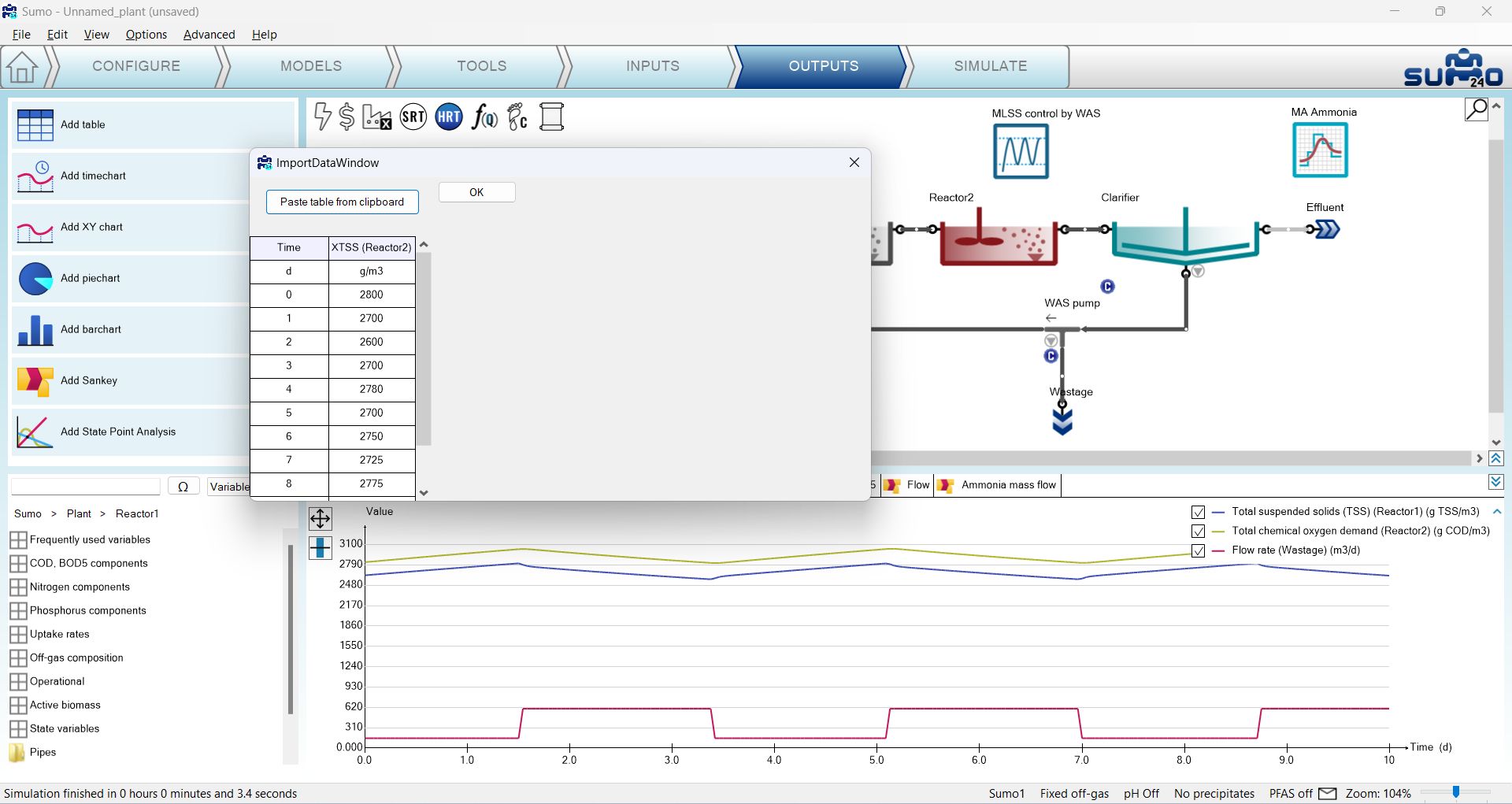1512x804 pixels.
Task: Open the Options menu
Action: point(146,35)
